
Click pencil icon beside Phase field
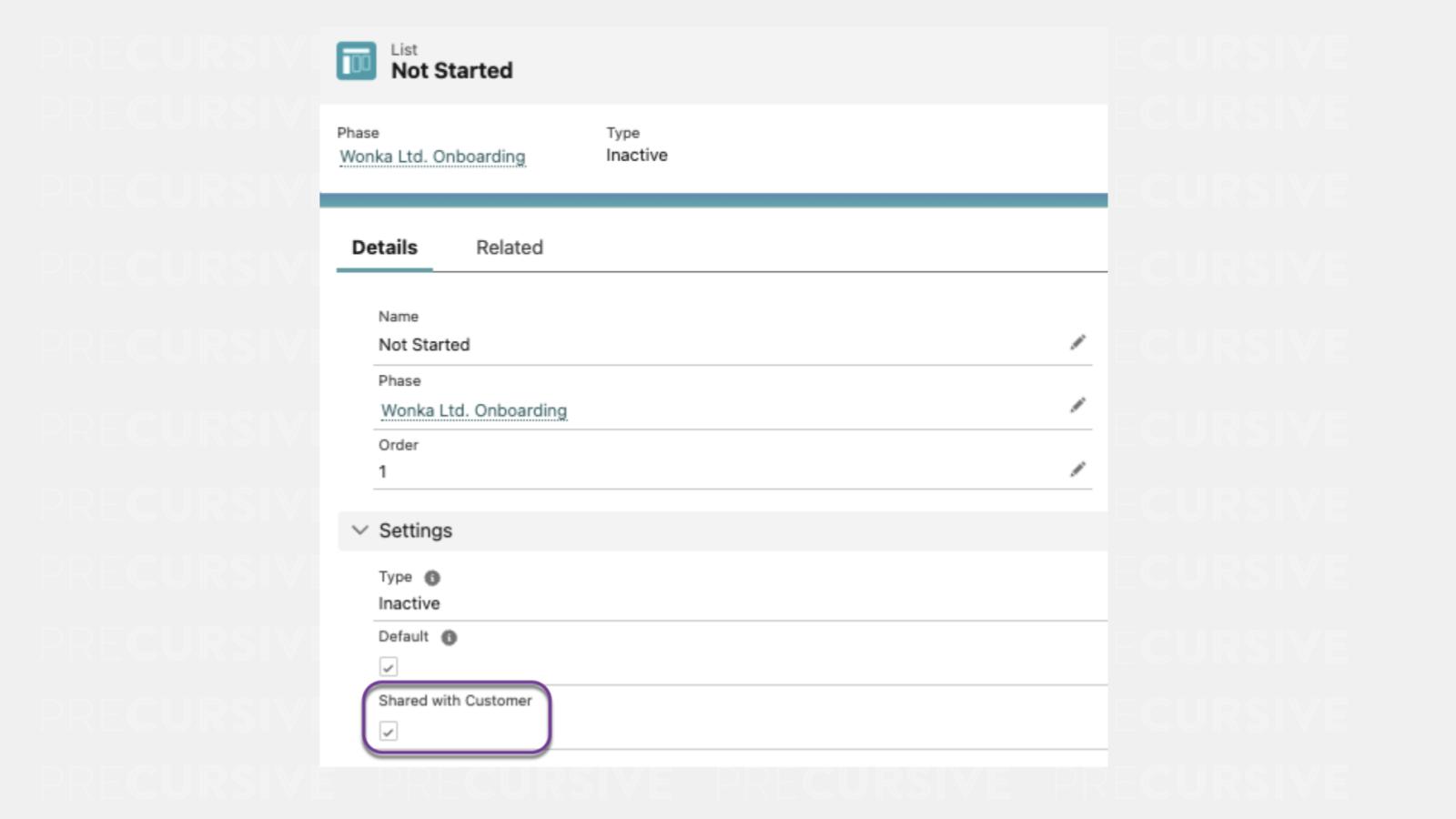[1077, 406]
